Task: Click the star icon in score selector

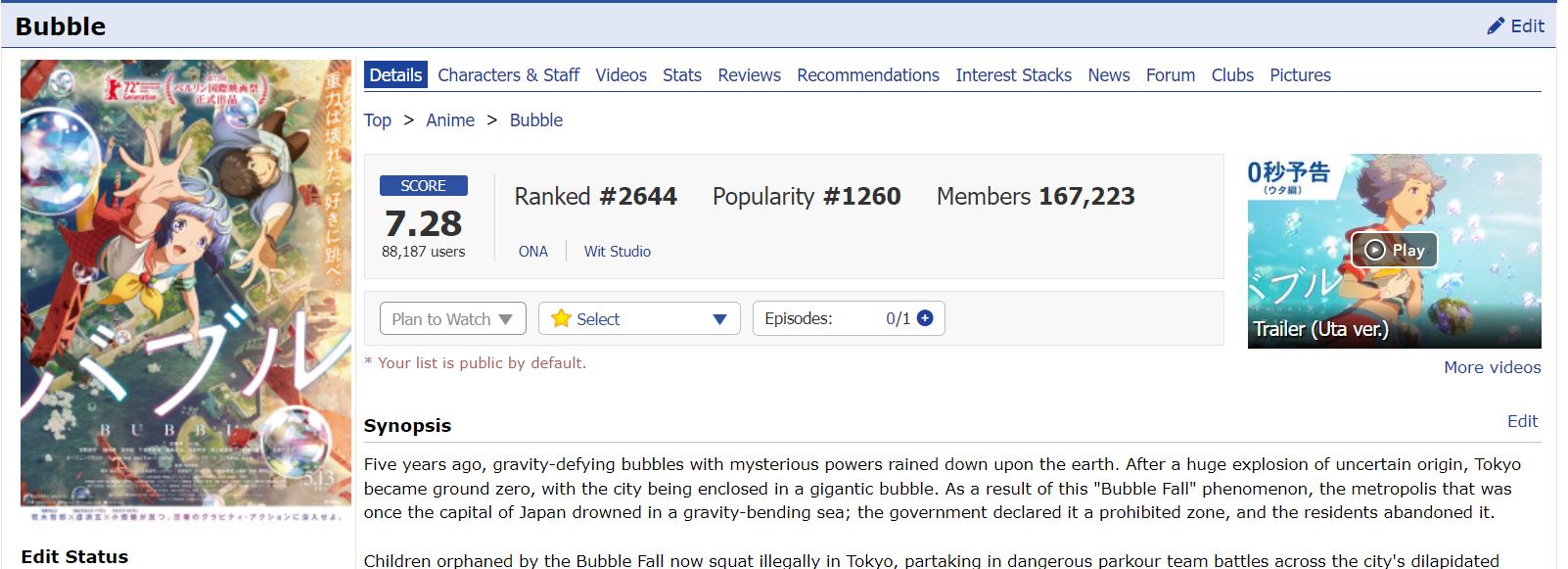Action: [561, 318]
